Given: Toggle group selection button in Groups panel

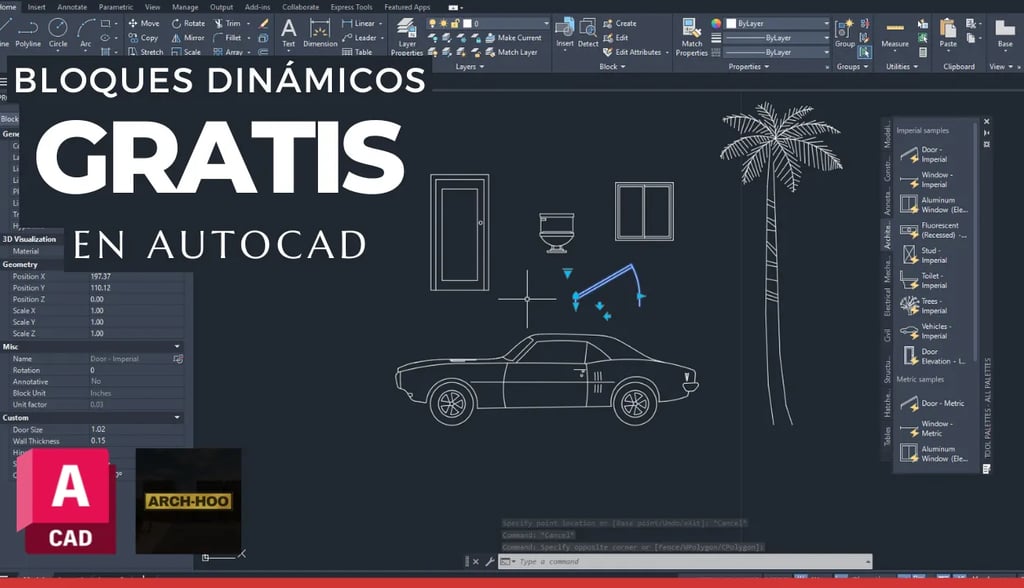Looking at the screenshot, I should [x=865, y=52].
